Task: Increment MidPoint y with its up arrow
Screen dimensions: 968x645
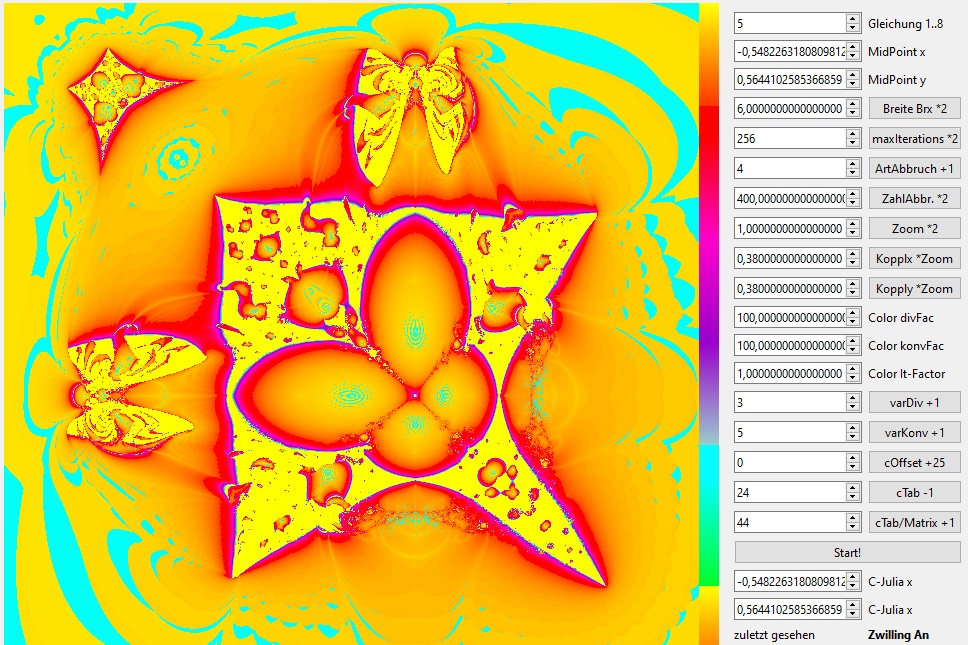Action: pos(853,74)
